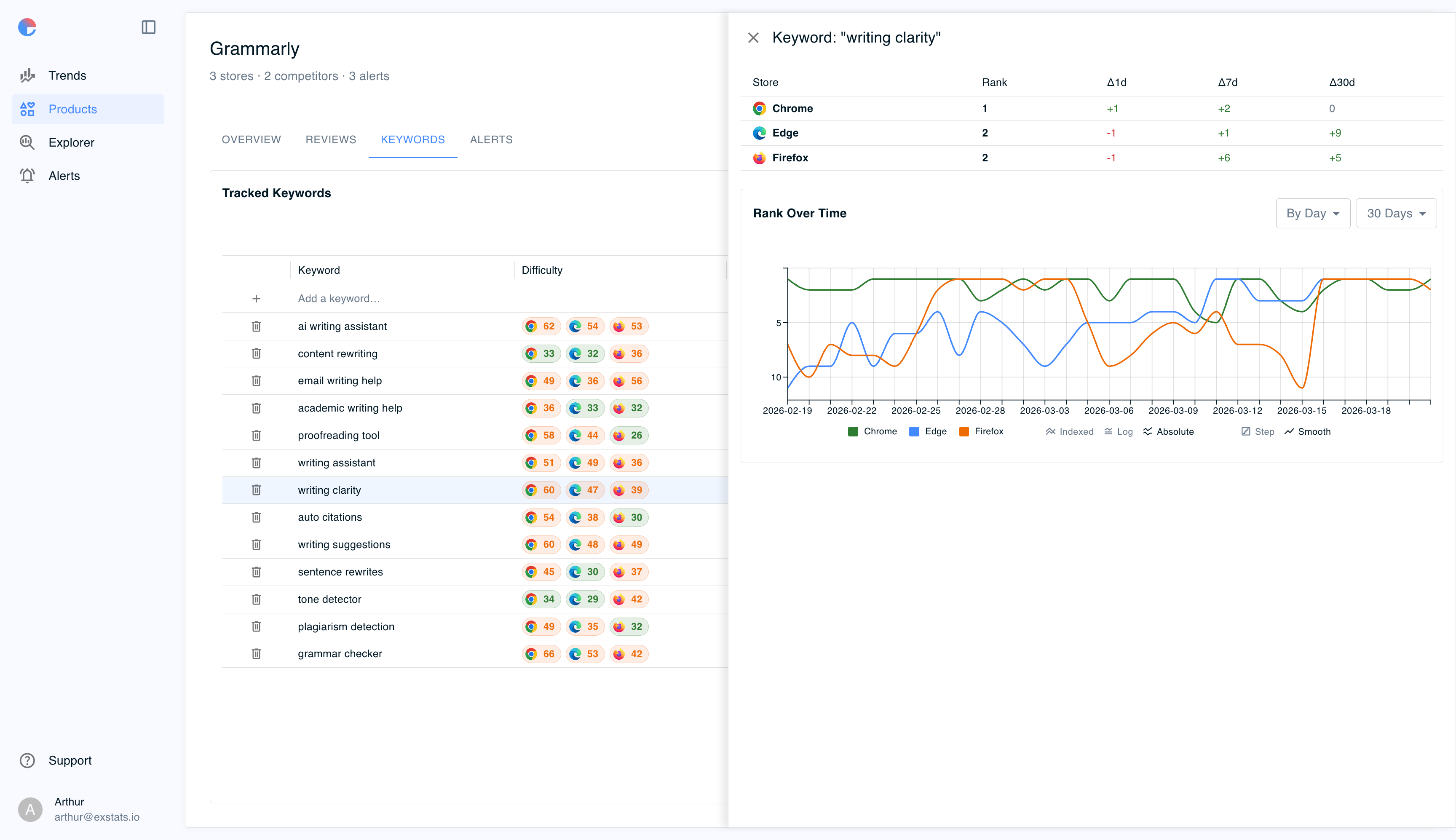The image size is (1456, 840).
Task: Open Explorer from the sidebar
Action: [x=71, y=142]
